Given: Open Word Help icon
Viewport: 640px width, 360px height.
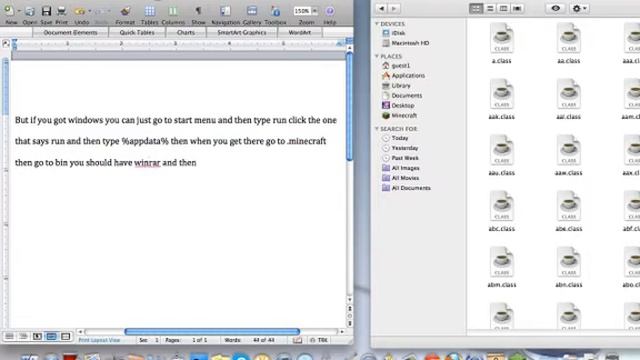Looking at the screenshot, I should [330, 11].
